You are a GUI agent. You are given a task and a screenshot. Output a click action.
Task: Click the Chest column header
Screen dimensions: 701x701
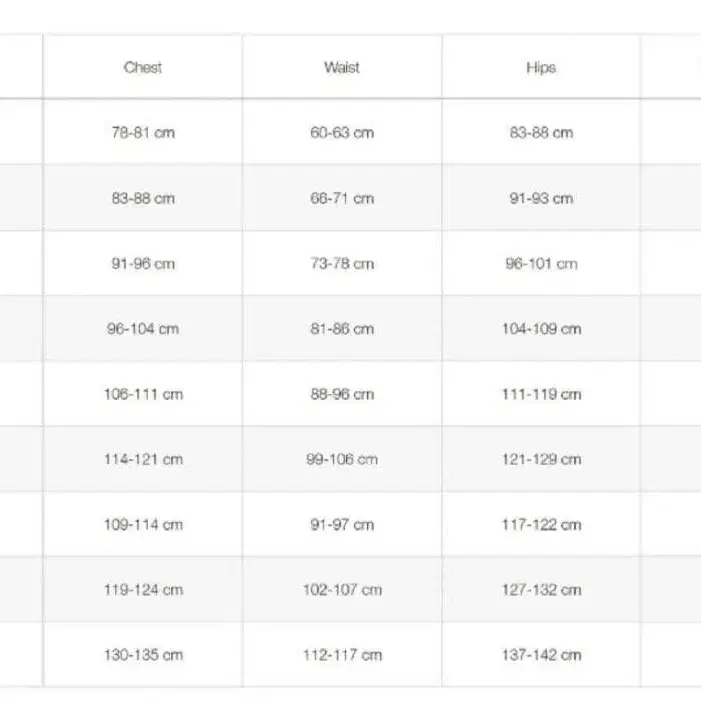(143, 68)
